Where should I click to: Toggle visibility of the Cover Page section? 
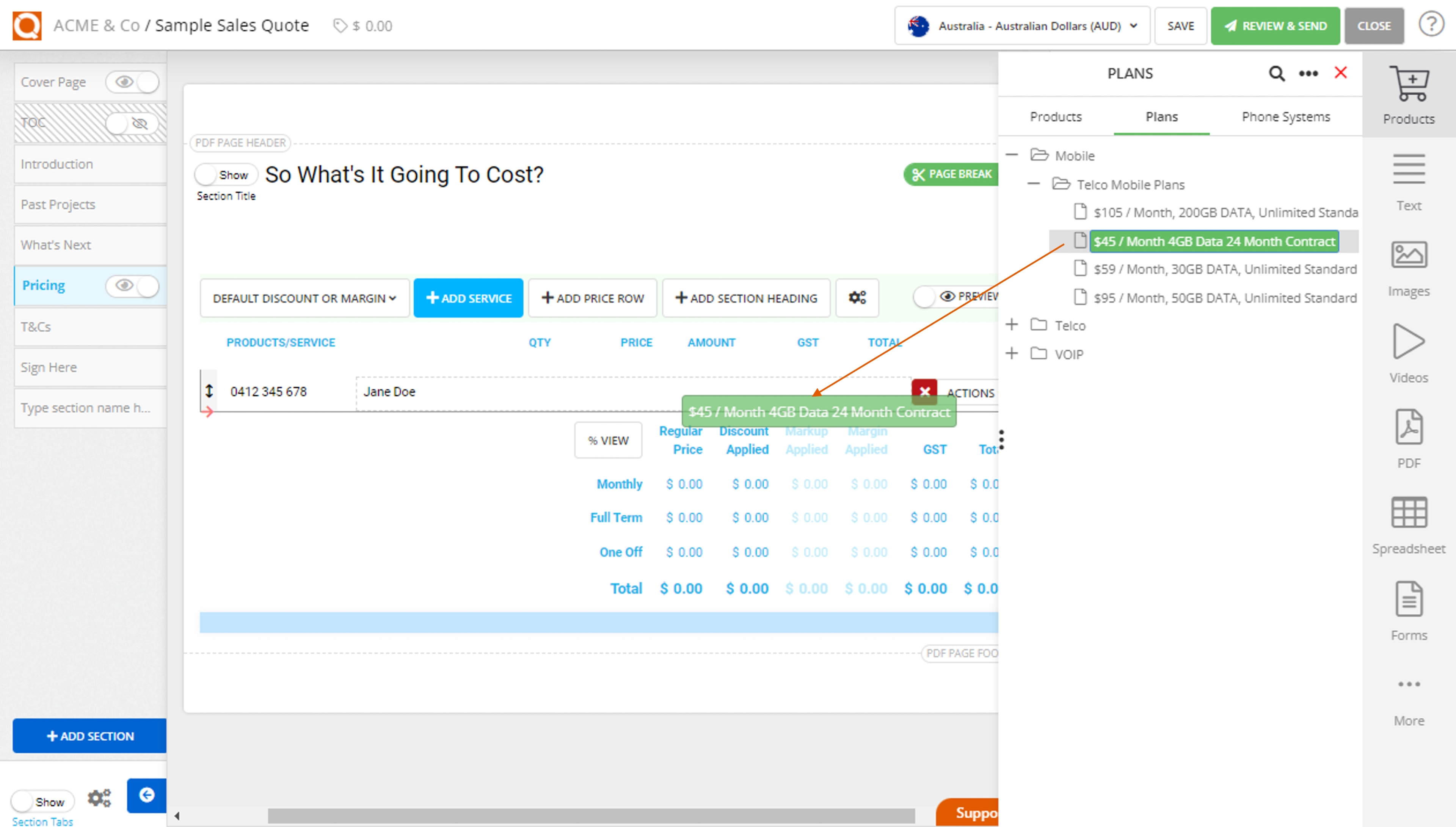pyautogui.click(x=132, y=82)
